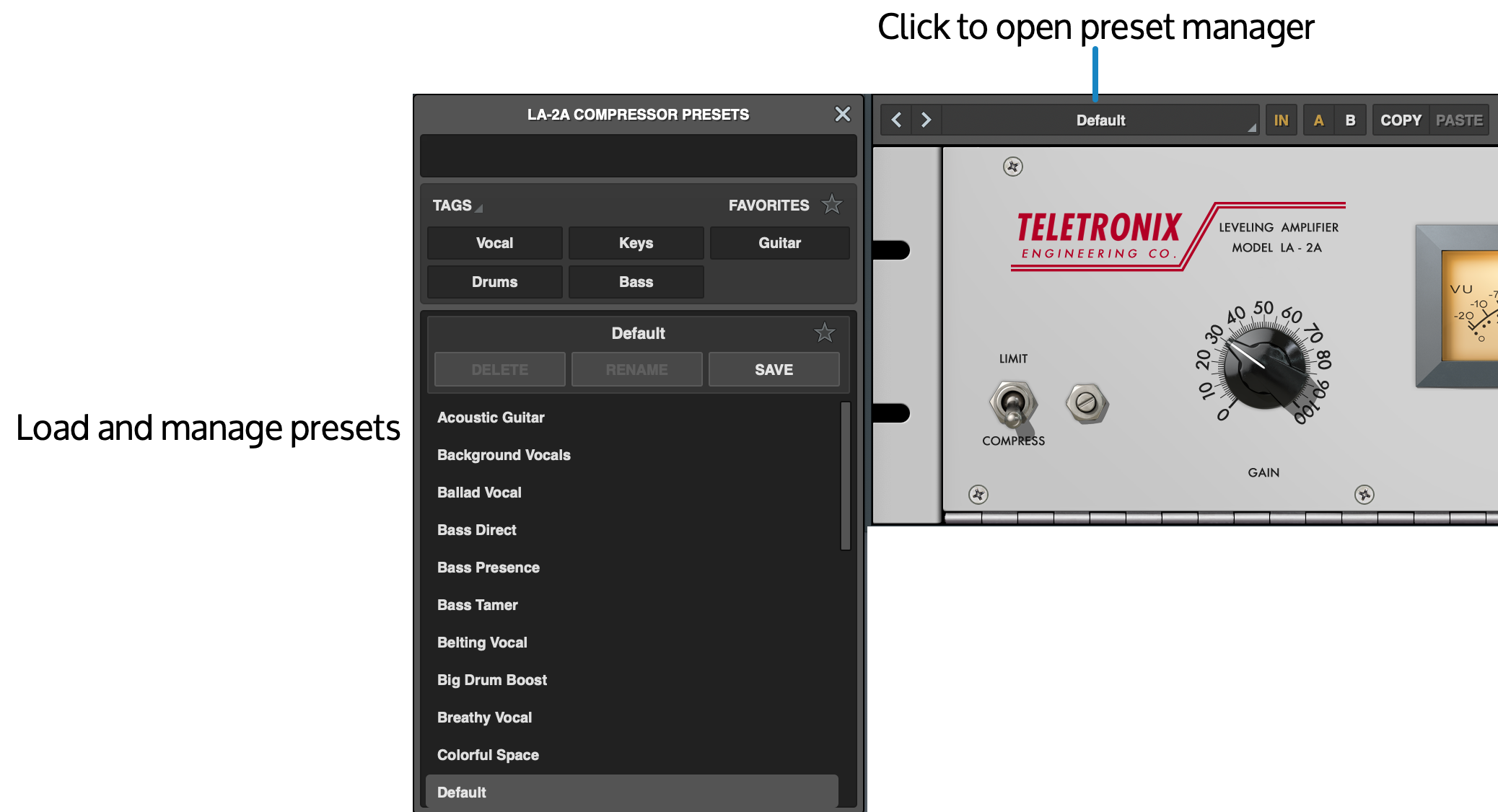Select setting A

1318,120
